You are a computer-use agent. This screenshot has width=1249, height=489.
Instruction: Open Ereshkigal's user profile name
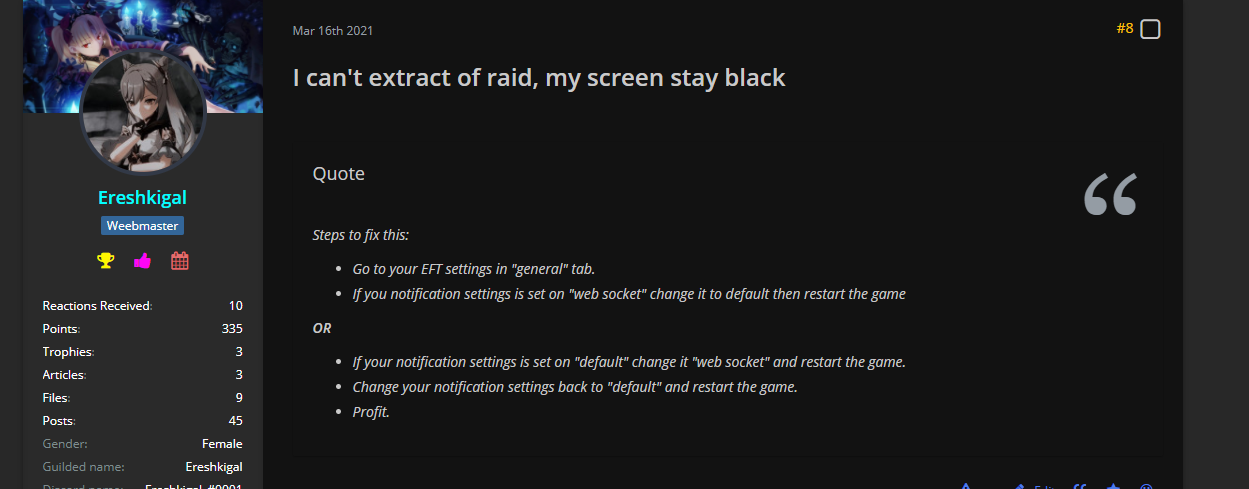tap(142, 197)
